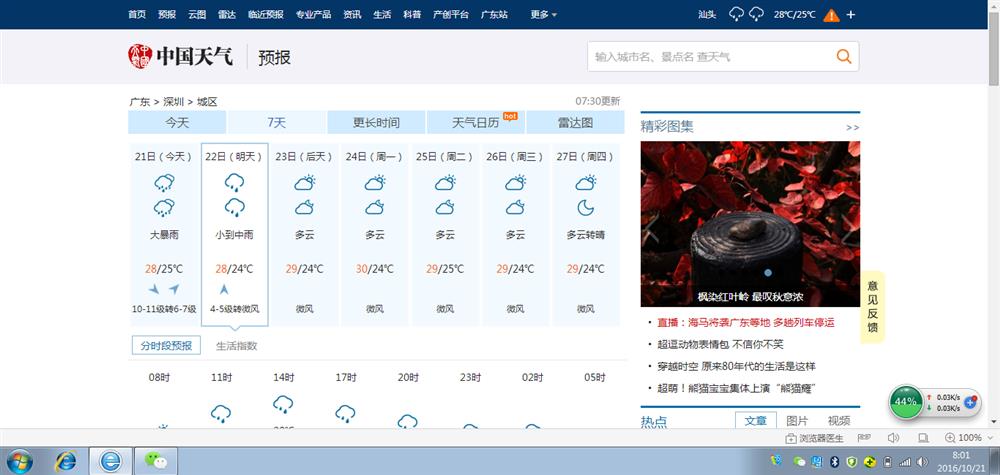Click the plus icon to add city
Viewport: 1000px width, 475px height.
[x=851, y=15]
